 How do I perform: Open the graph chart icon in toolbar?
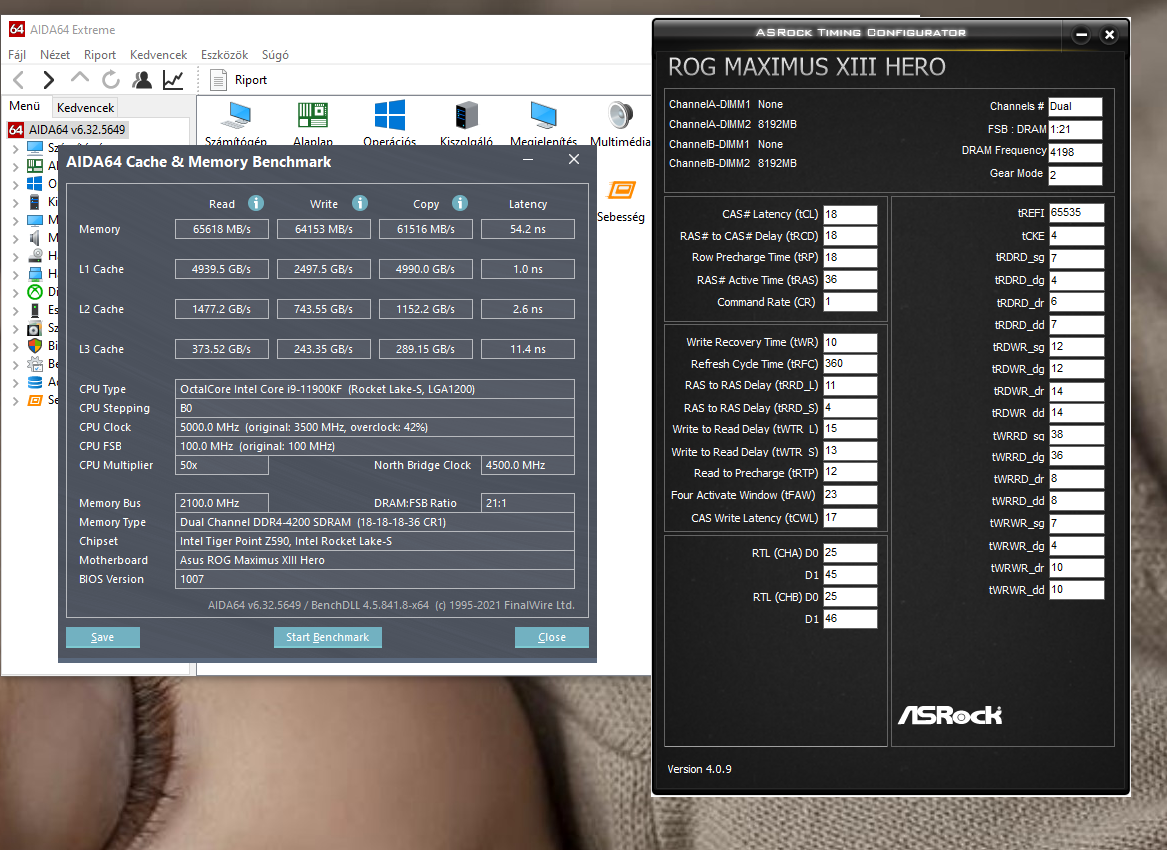click(173, 80)
